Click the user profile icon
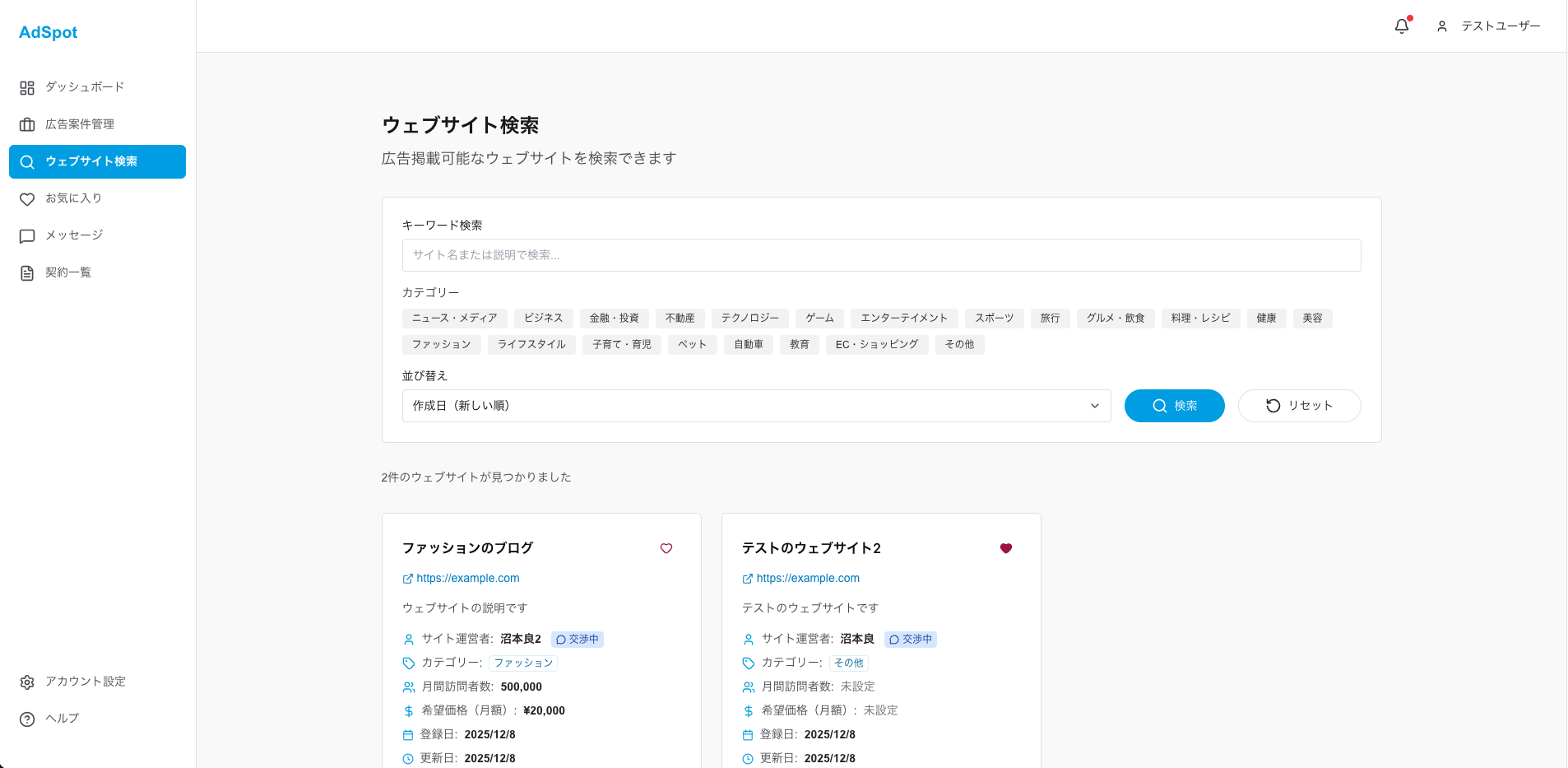 (1440, 26)
